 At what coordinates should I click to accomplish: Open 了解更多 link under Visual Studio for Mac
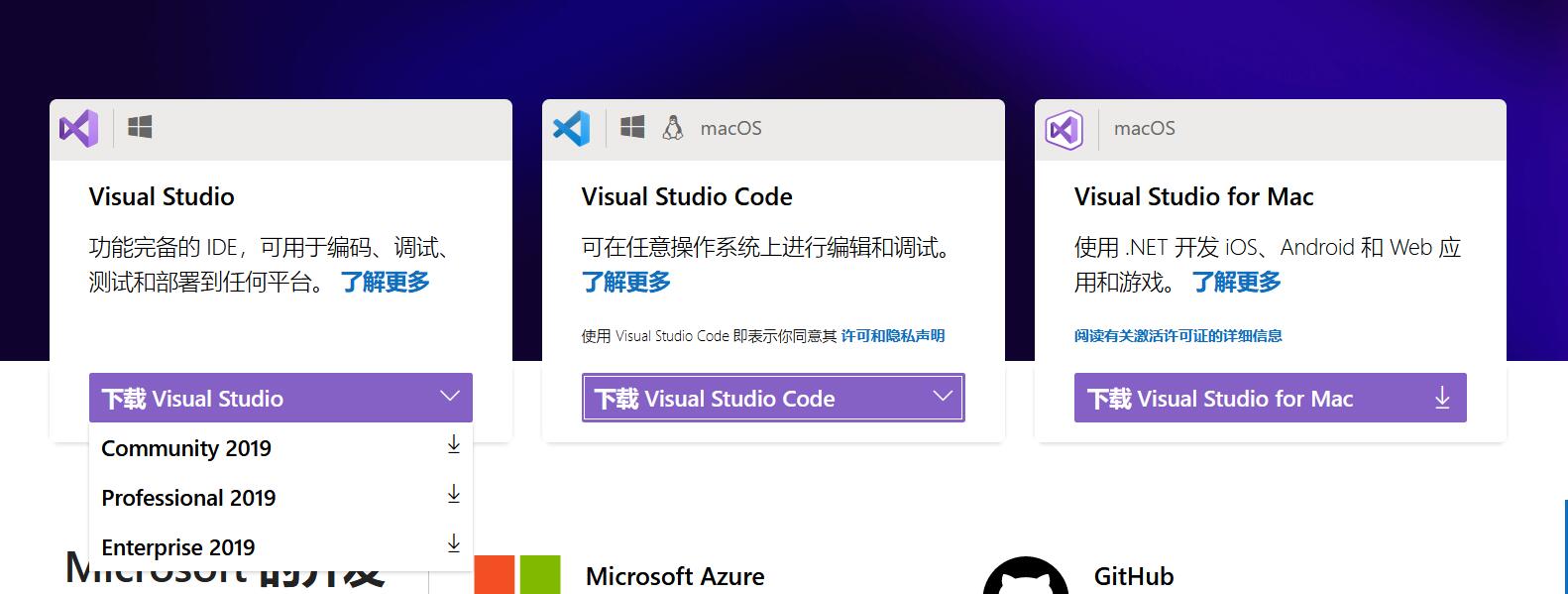coord(1237,283)
